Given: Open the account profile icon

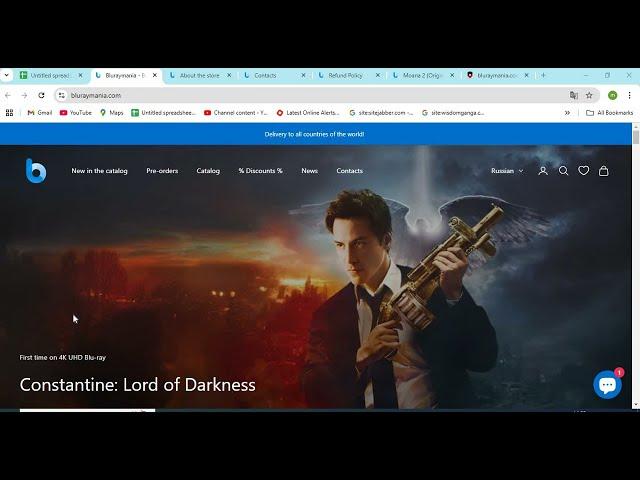Looking at the screenshot, I should [x=543, y=171].
